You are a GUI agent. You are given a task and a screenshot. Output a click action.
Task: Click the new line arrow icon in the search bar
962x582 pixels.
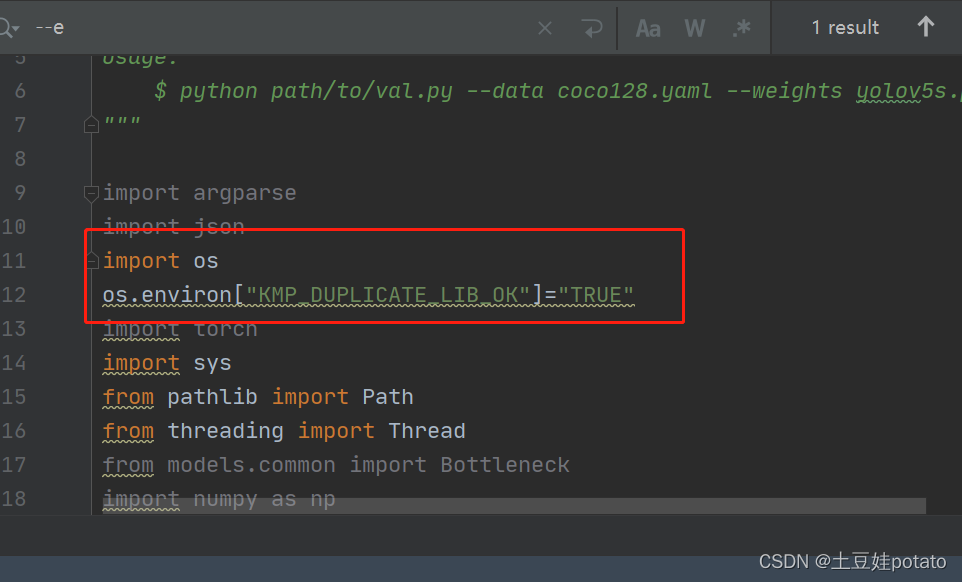pyautogui.click(x=592, y=28)
